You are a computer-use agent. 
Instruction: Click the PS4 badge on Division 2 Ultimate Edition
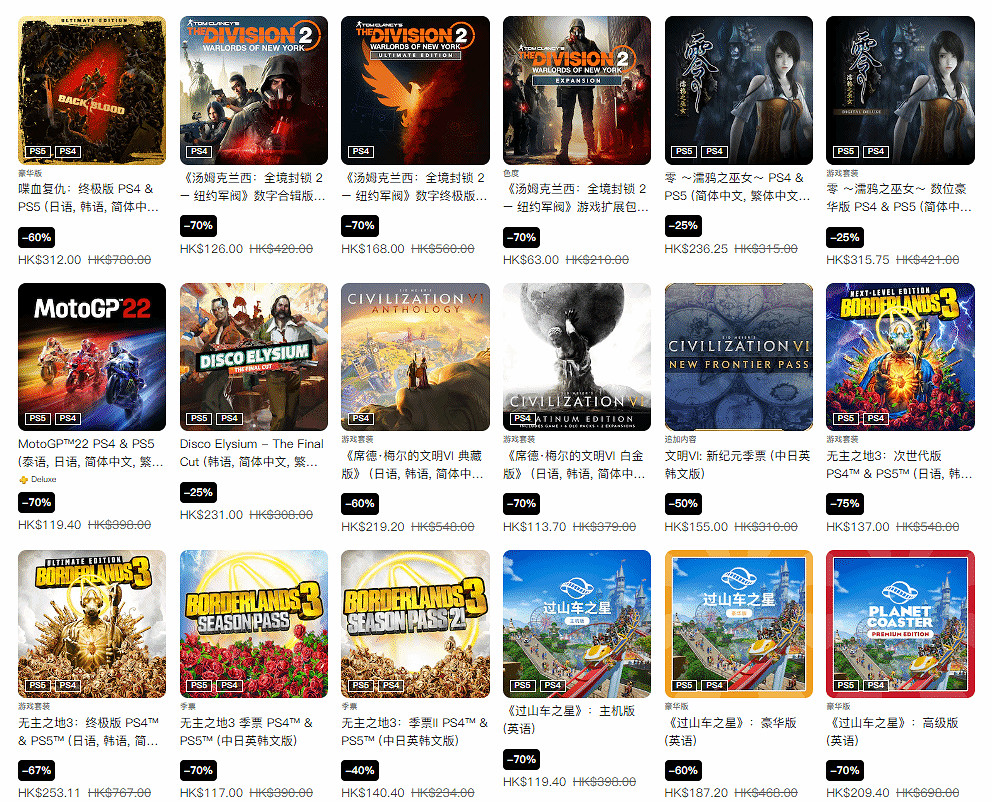361,151
